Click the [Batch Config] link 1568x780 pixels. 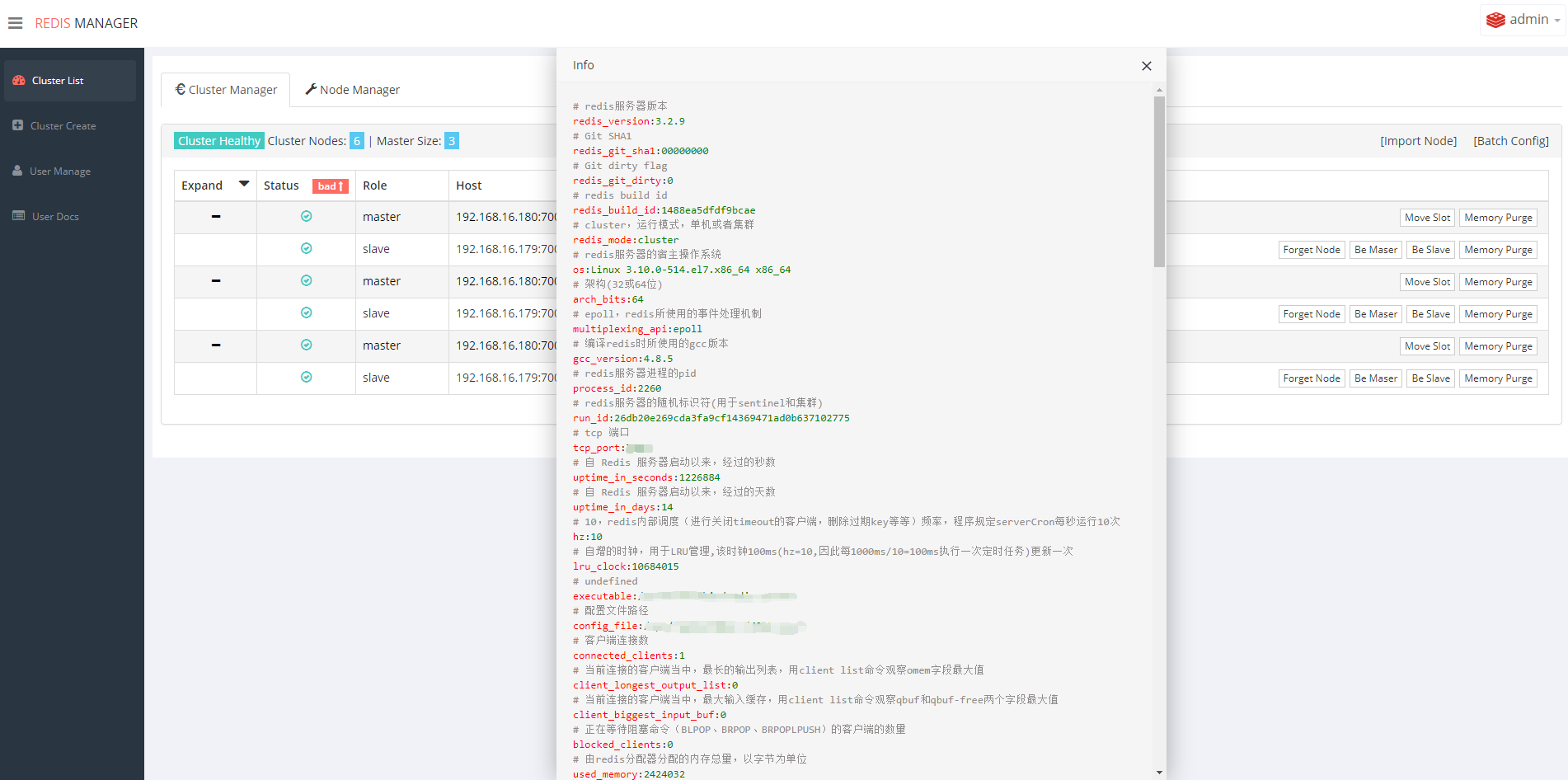click(1511, 141)
